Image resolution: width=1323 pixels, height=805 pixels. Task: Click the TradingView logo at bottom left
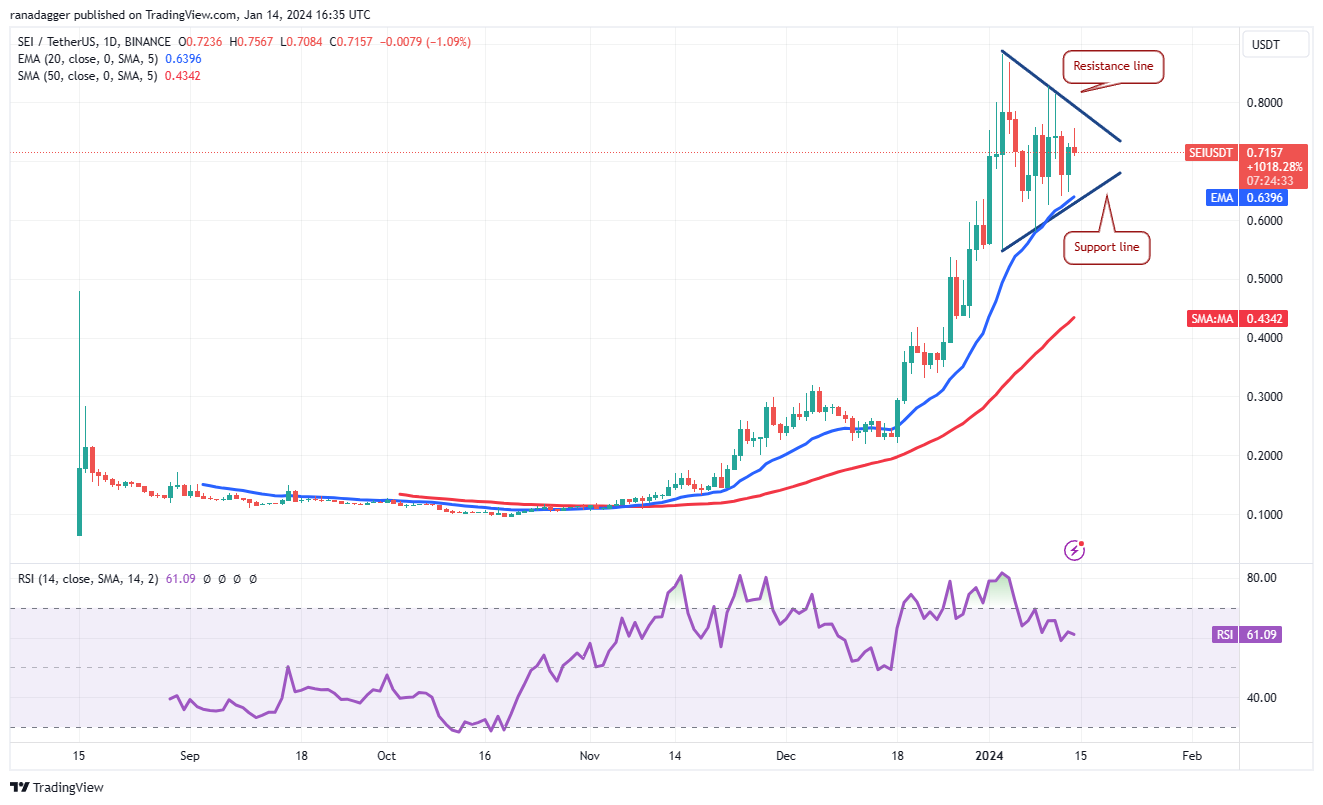click(55, 788)
